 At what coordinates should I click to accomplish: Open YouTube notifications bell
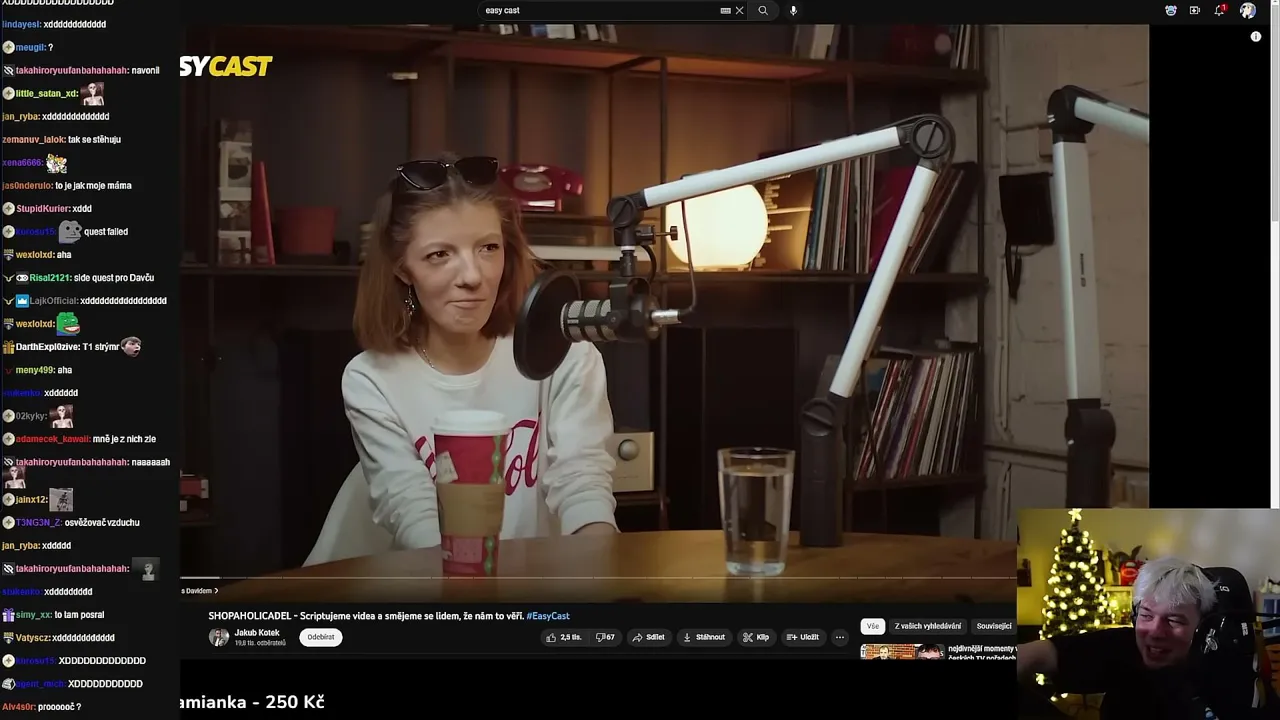[1220, 10]
